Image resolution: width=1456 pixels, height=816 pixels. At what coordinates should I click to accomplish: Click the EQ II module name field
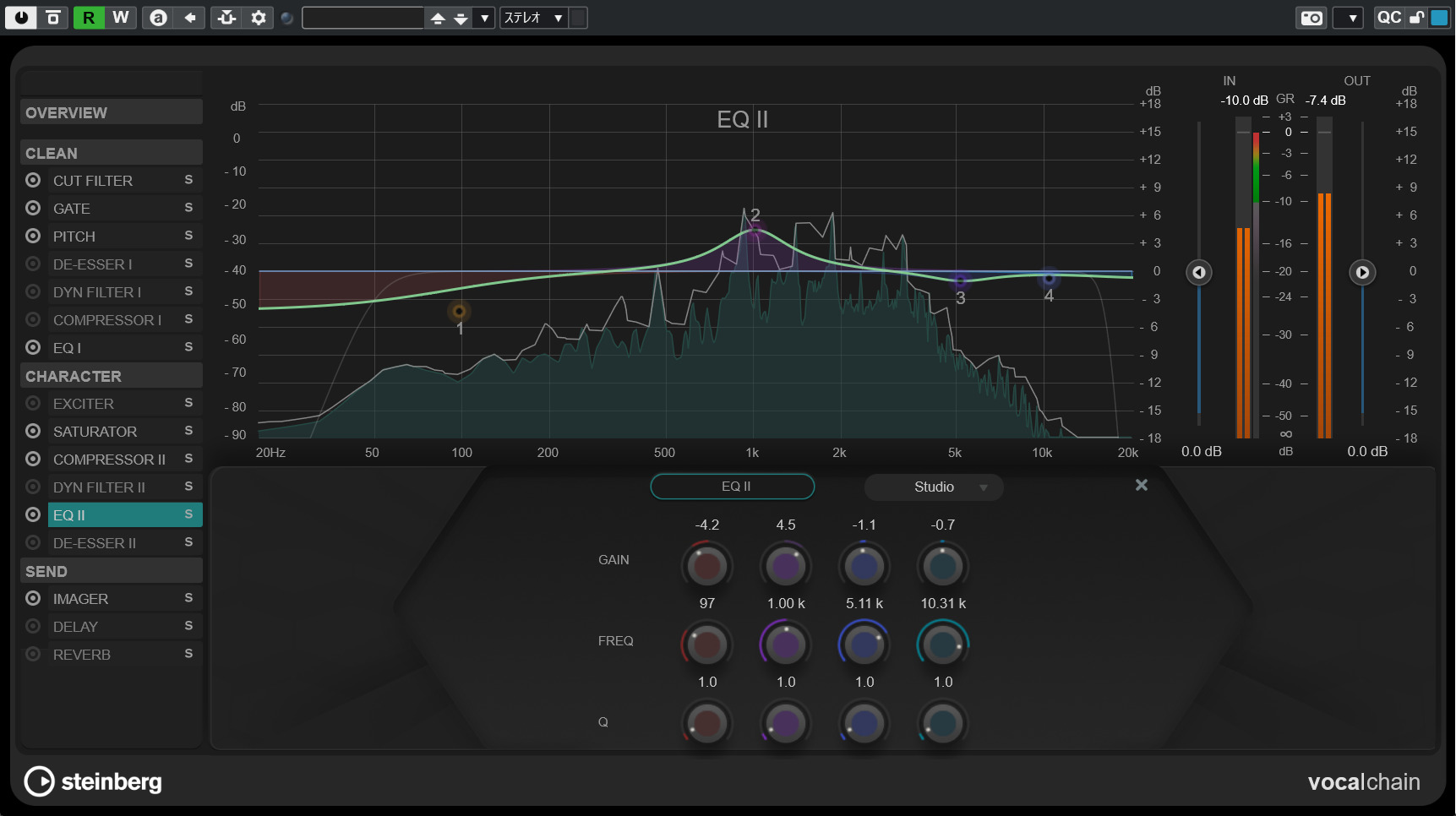coord(733,487)
